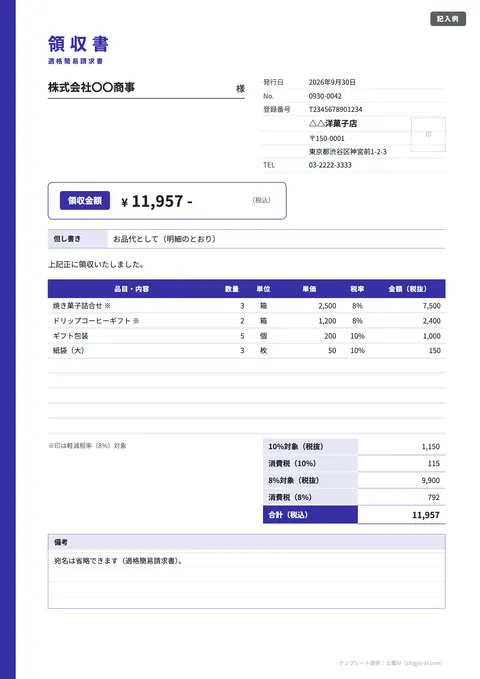Click quantity 5 in ギフト包装 row
480x679 pixels.
[242, 336]
